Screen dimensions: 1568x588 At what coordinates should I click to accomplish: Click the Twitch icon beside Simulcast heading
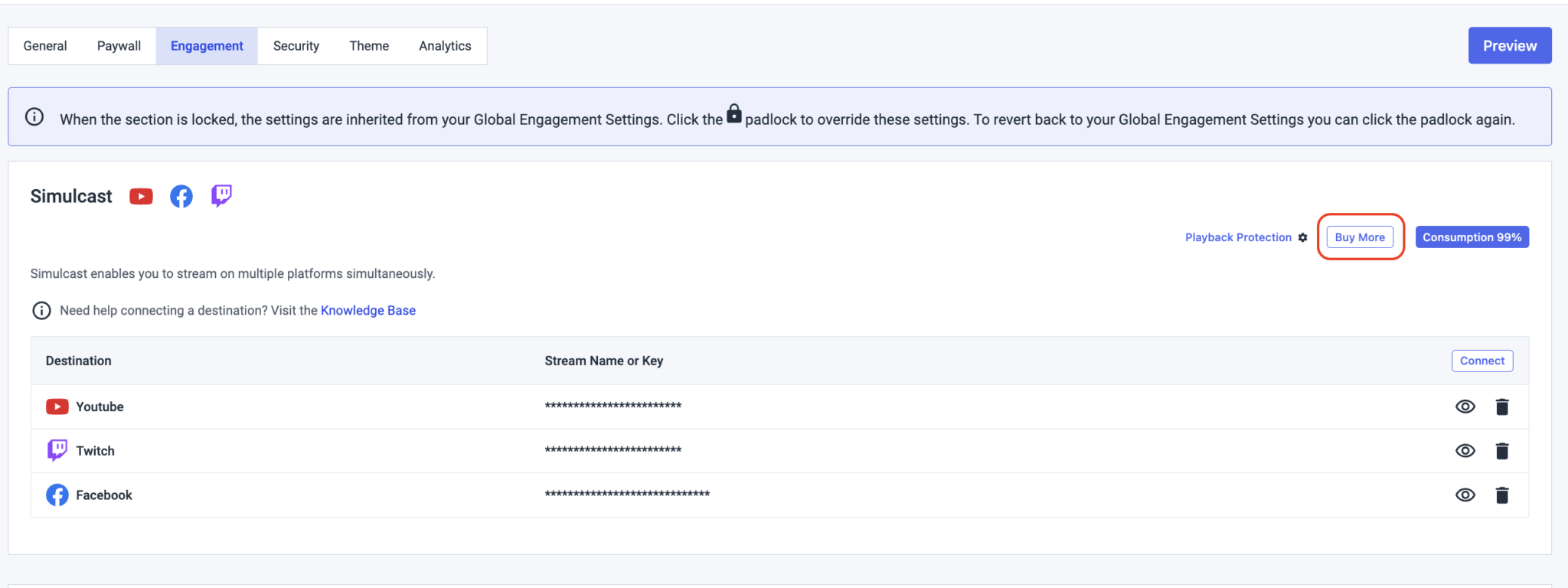coord(221,196)
